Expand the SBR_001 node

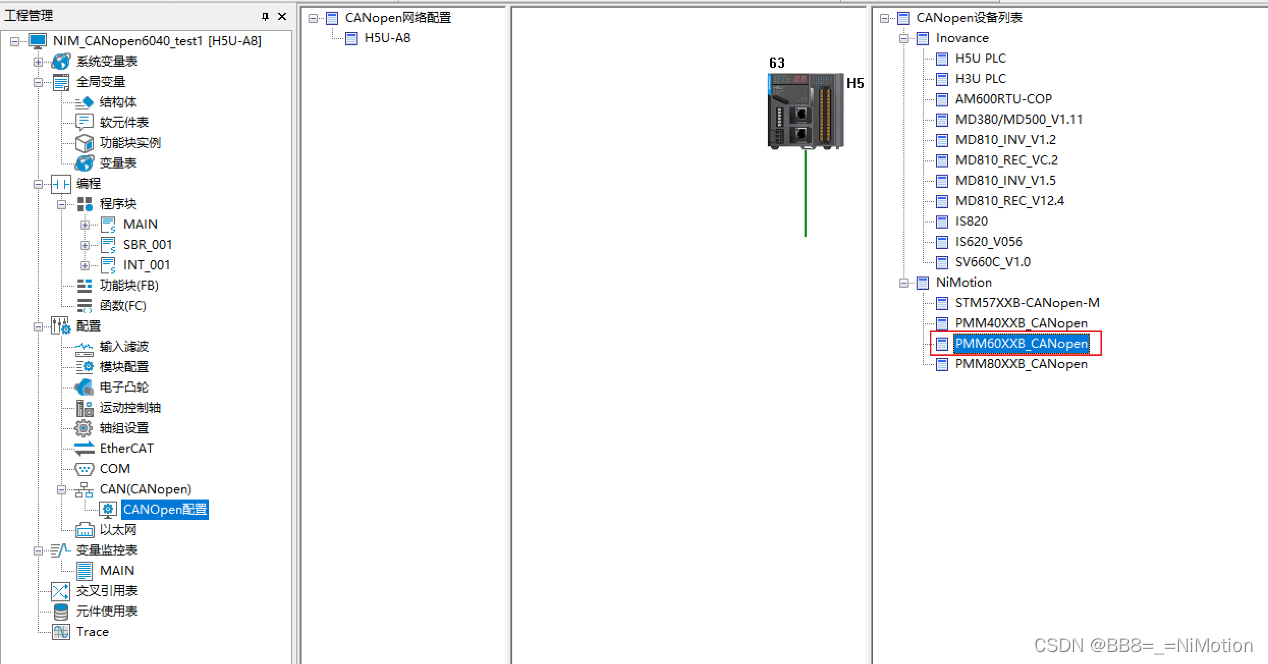pyautogui.click(x=85, y=245)
